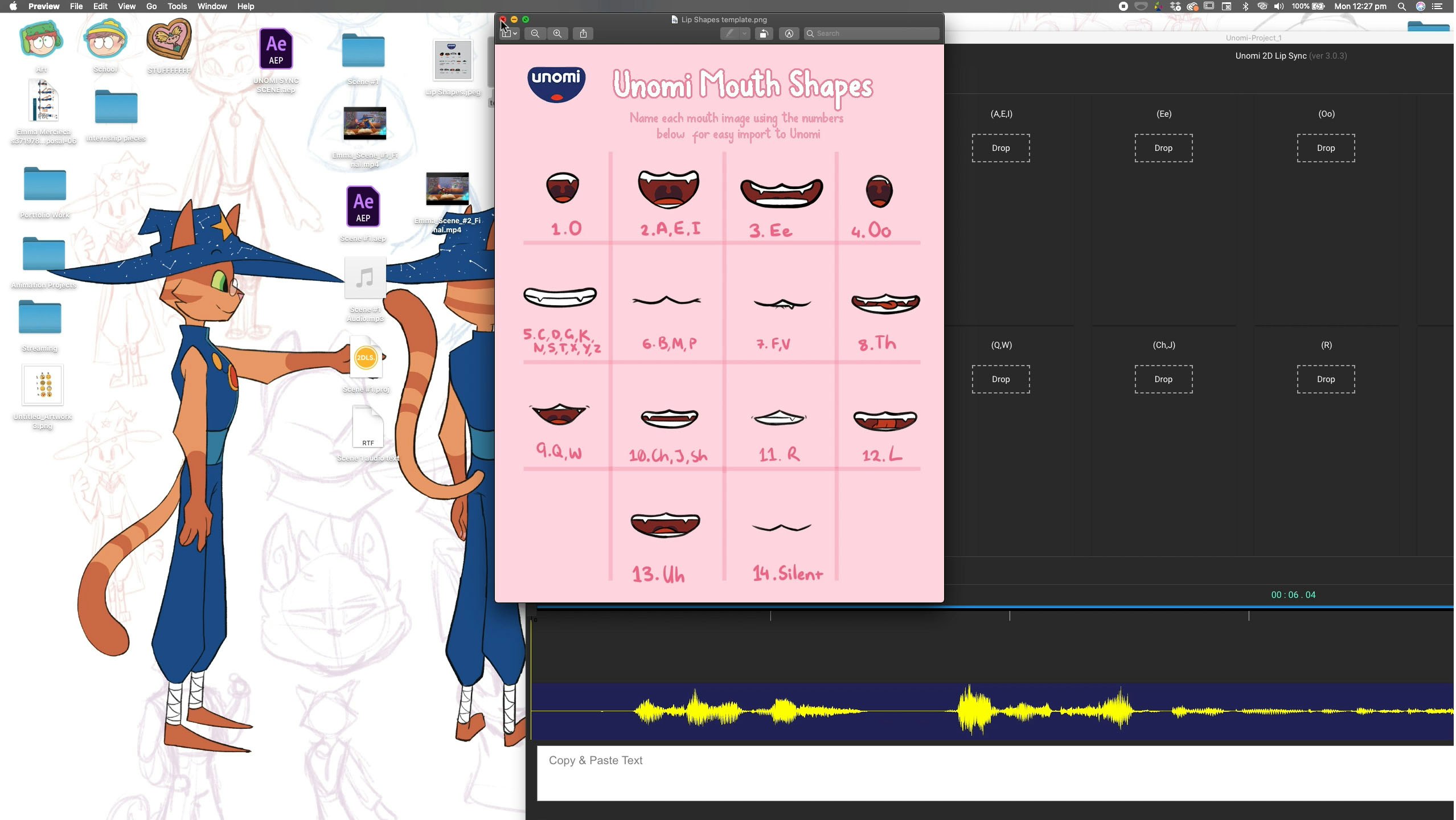Select the Highlight pen tool
This screenshot has width=1456, height=820.
click(x=729, y=34)
